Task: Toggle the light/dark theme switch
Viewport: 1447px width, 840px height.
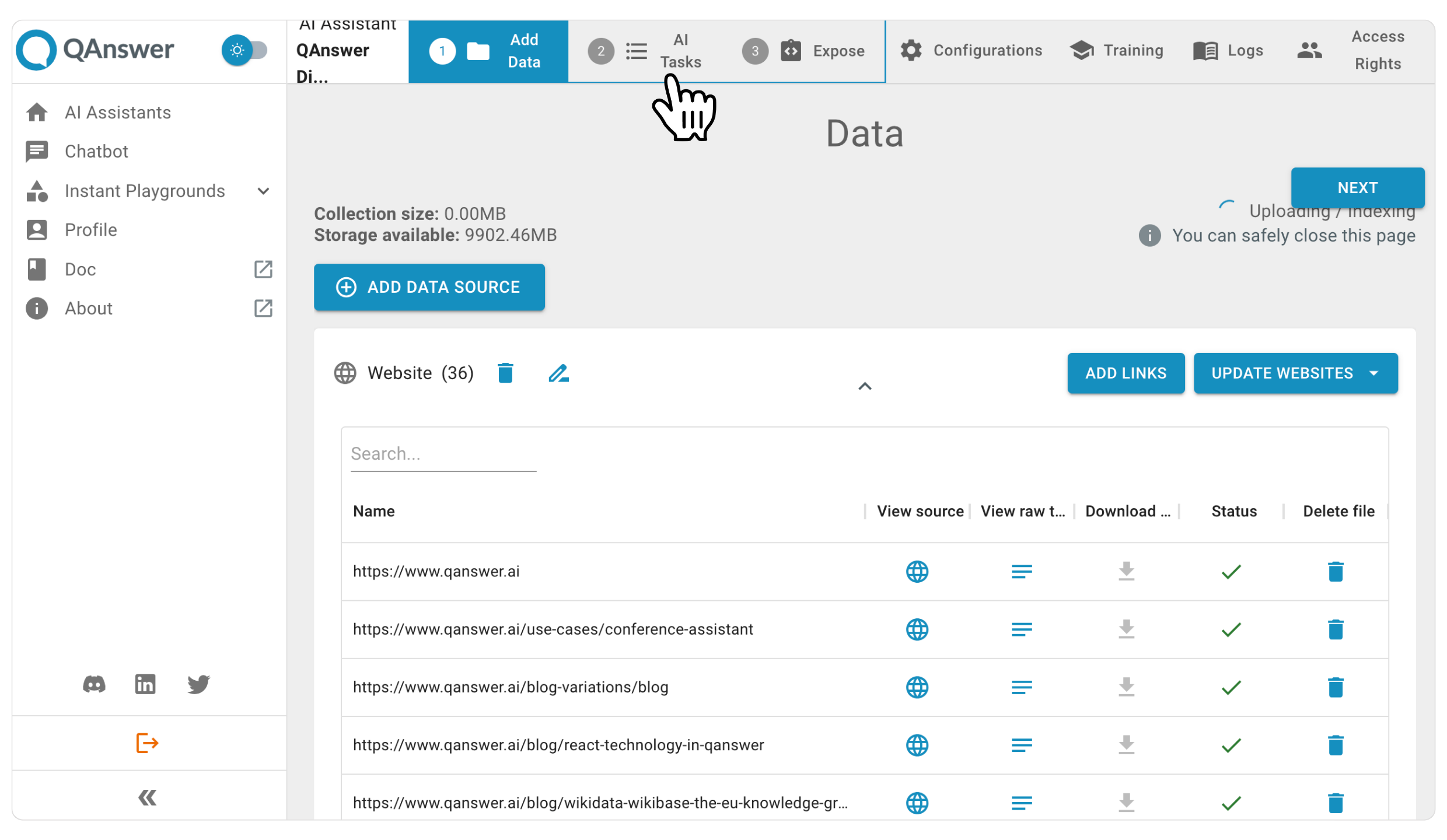Action: click(x=244, y=50)
